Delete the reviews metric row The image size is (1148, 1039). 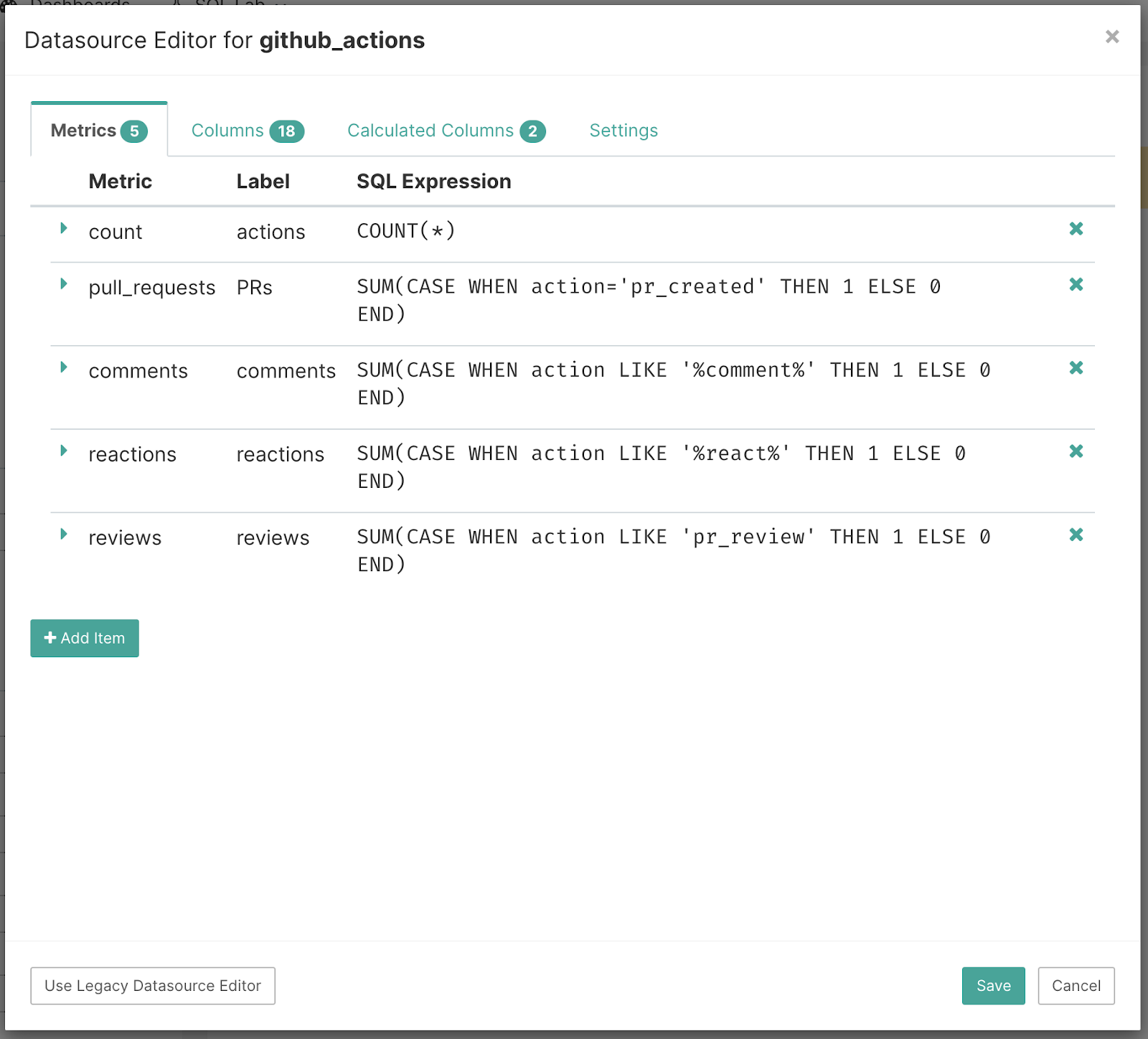1076,535
